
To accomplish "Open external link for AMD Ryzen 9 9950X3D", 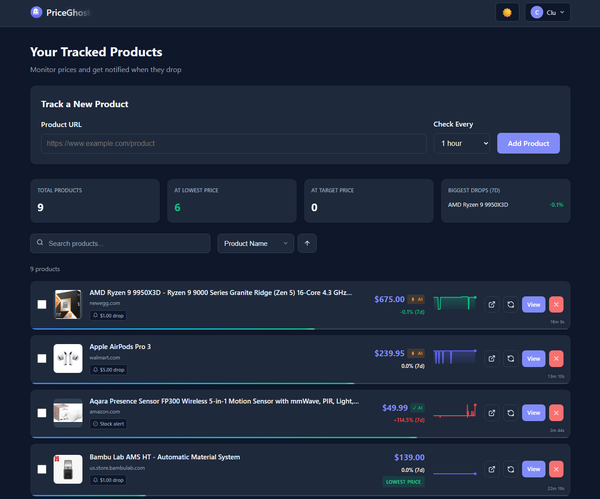I will [492, 304].
